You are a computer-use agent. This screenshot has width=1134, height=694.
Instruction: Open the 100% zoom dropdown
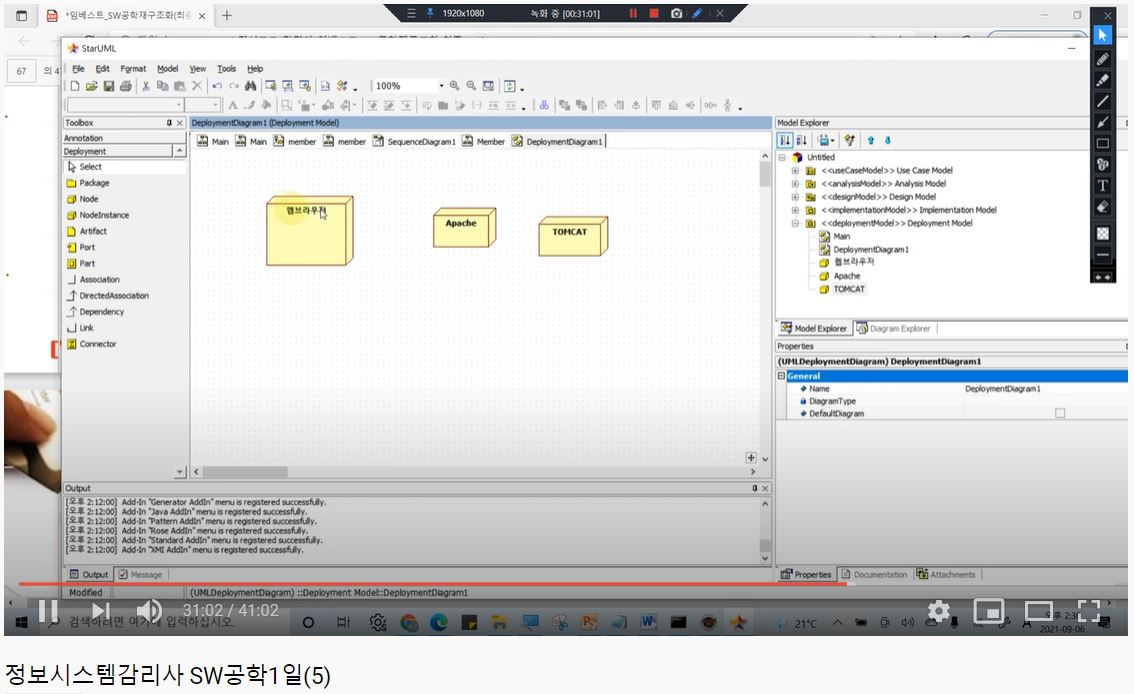click(441, 86)
